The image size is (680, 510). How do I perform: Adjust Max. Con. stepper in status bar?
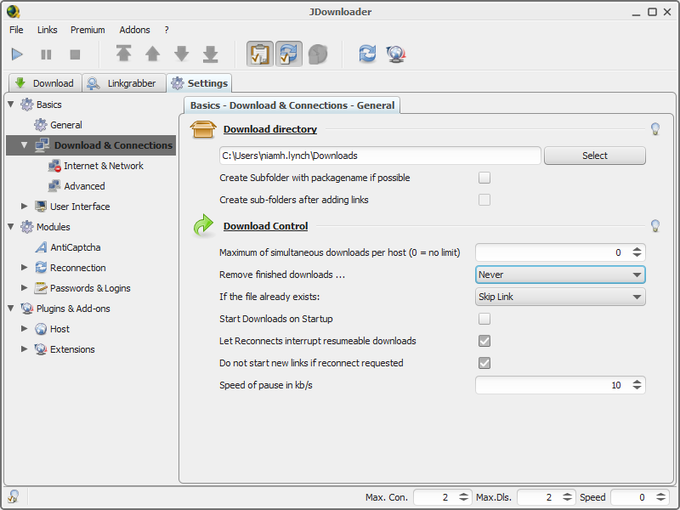(x=464, y=497)
